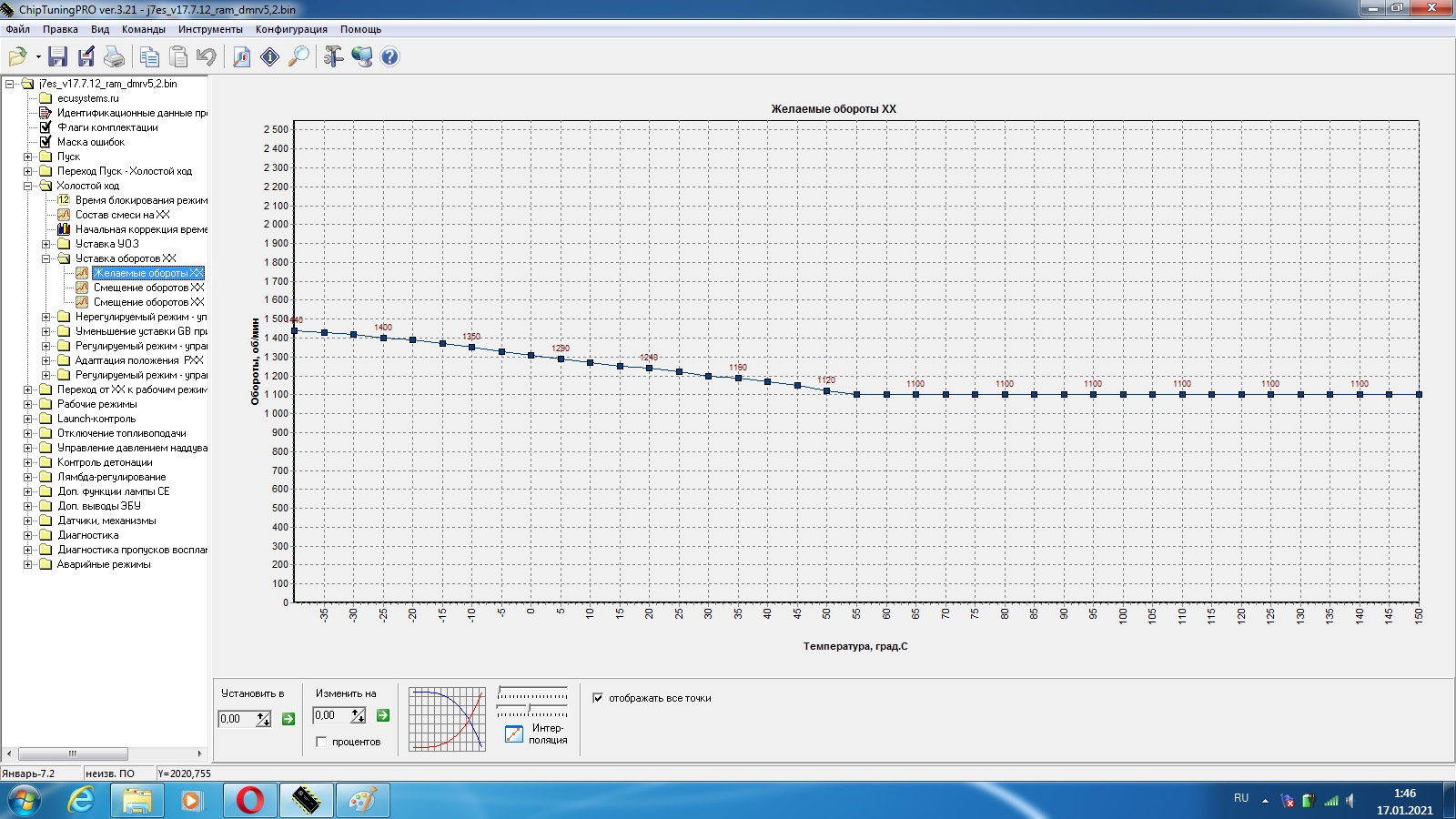Click 'Идентификационные данные' document icon
1456x819 pixels.
pyautogui.click(x=45, y=113)
